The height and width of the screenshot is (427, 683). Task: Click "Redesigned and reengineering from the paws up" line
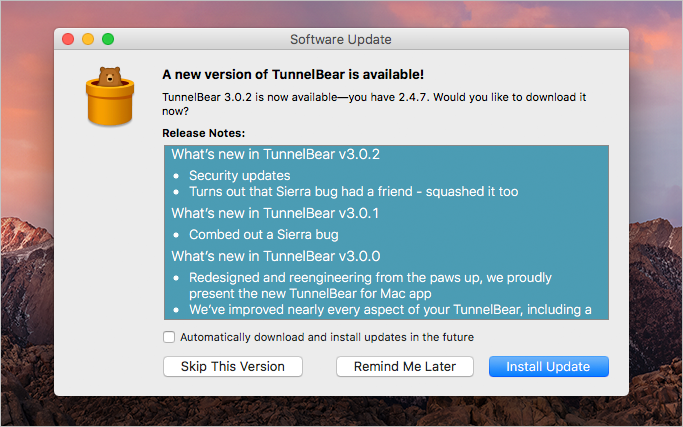point(370,285)
